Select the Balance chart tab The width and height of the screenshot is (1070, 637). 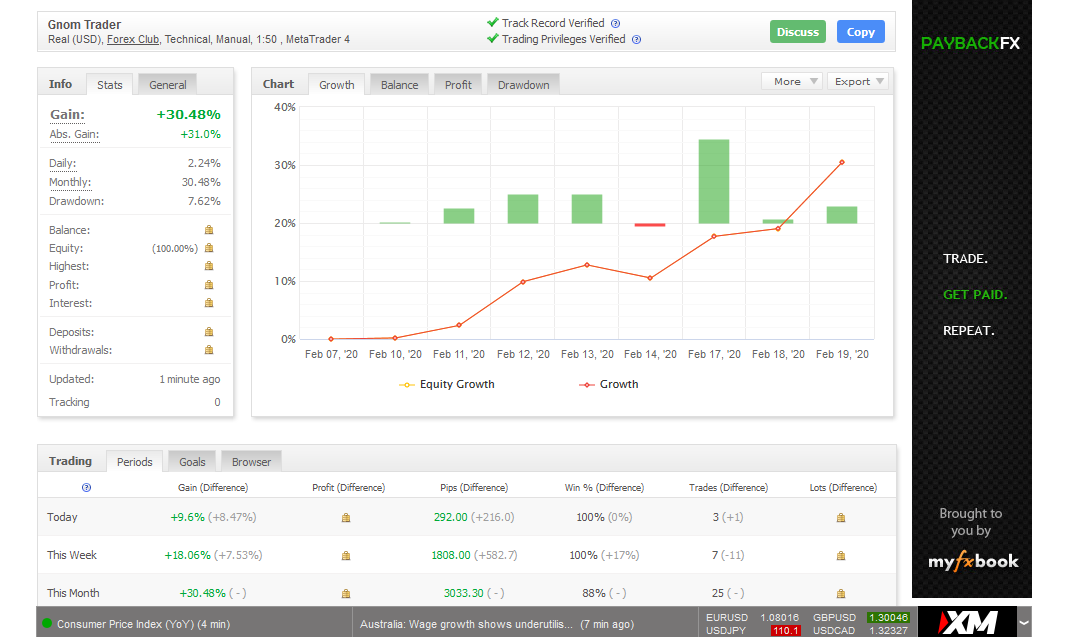click(399, 85)
